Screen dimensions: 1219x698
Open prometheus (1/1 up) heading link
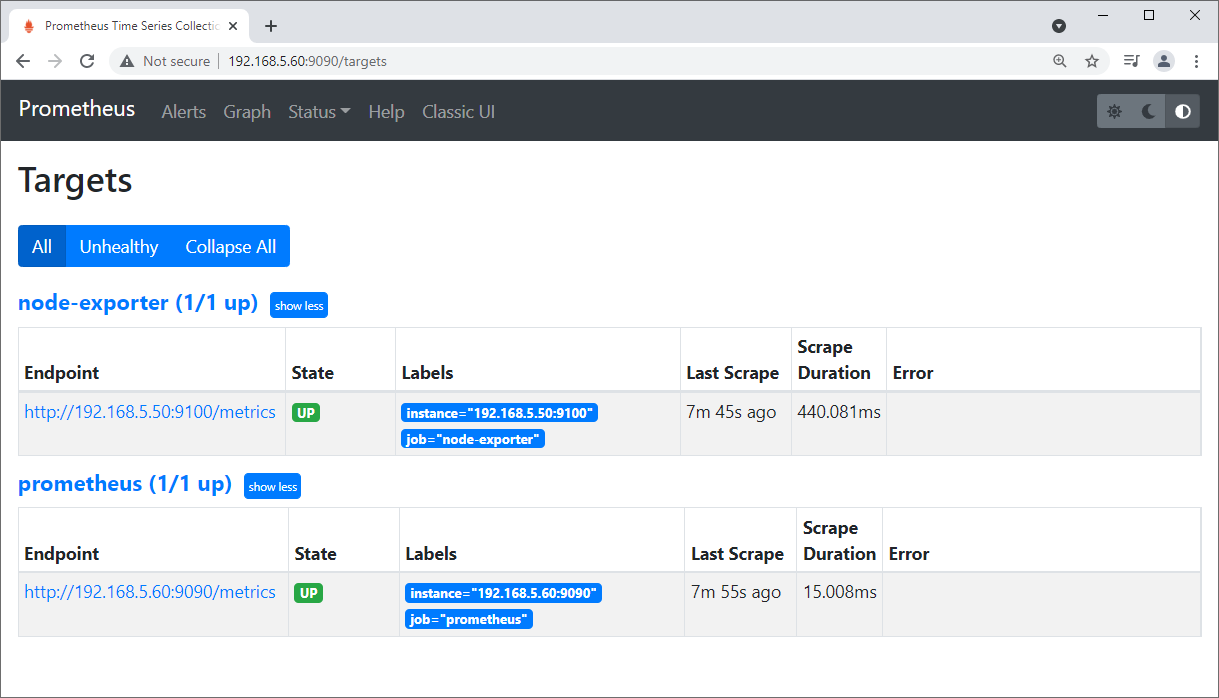[125, 484]
